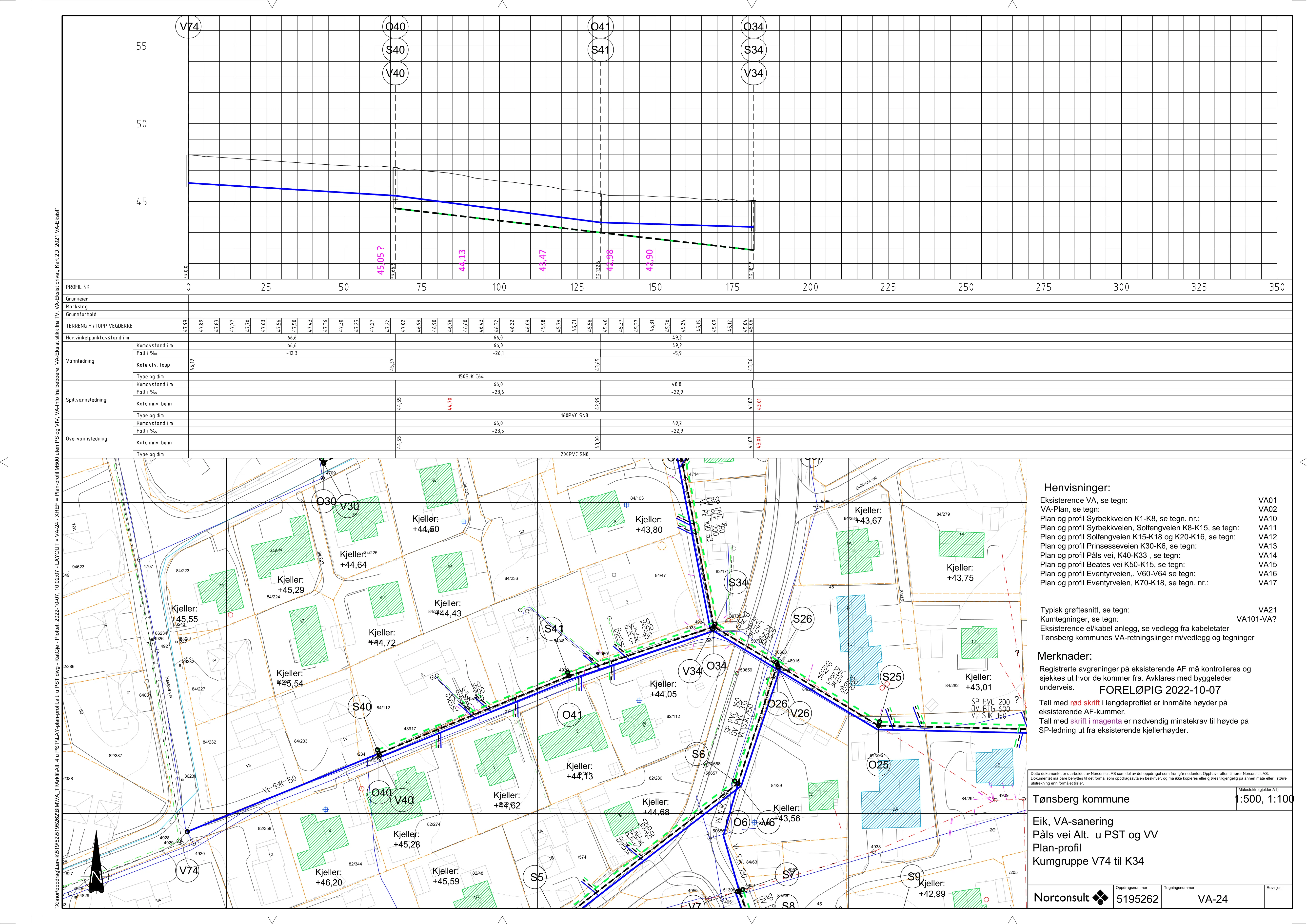The image size is (1307, 924).
Task: Select manhole circle S26 on plan
Action: (x=802, y=619)
